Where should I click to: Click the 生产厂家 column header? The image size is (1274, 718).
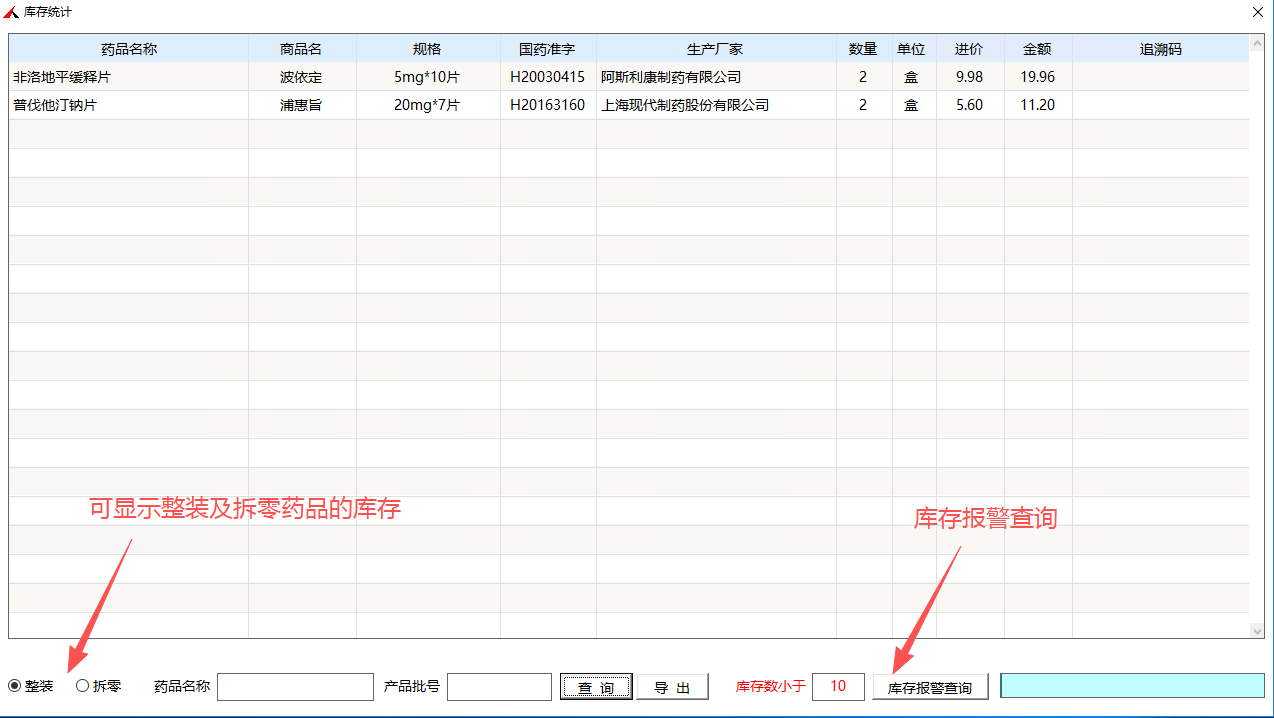715,49
